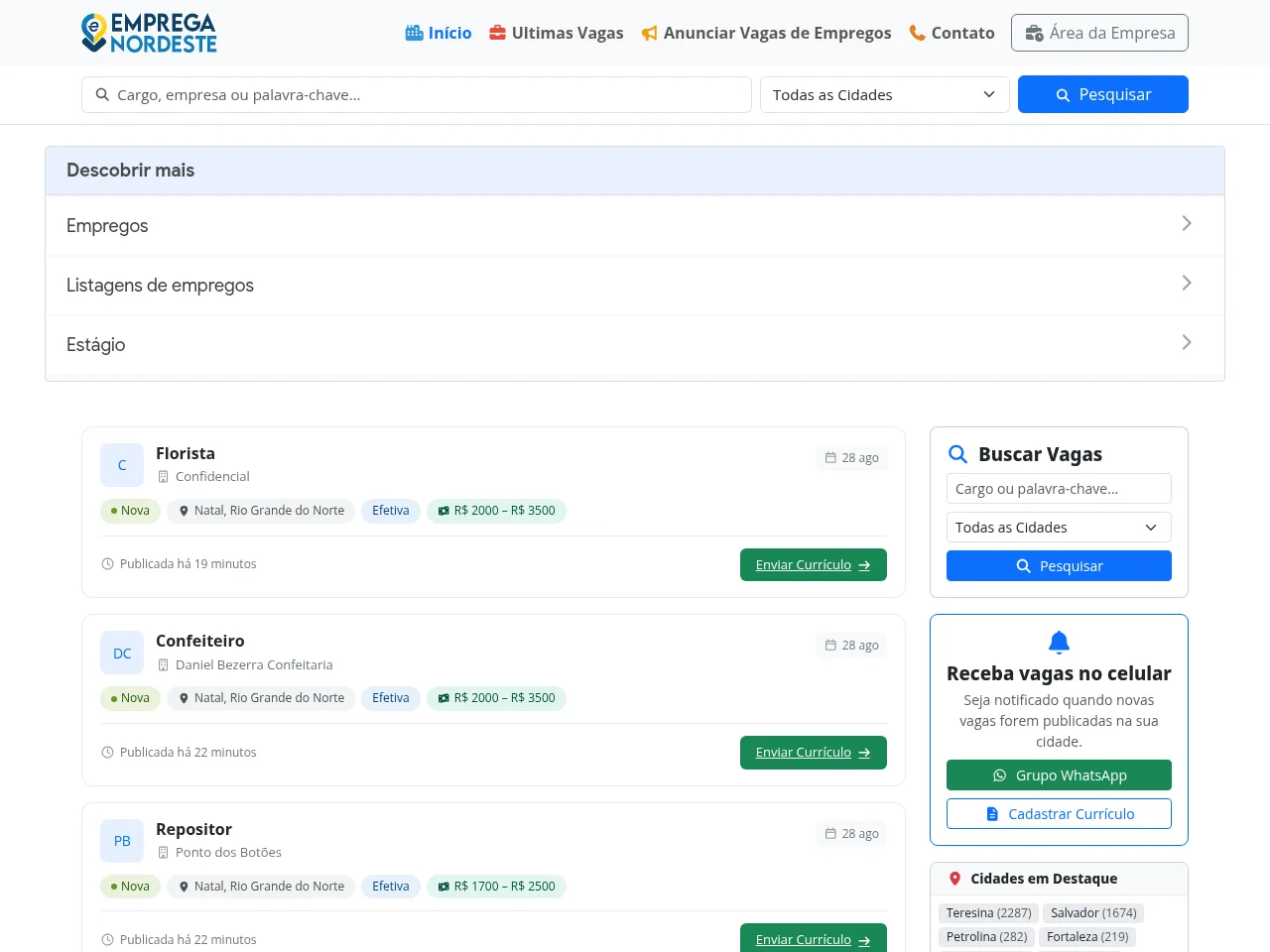This screenshot has width=1270, height=952.
Task: Click the calendar icon on Florista date badge
Action: [830, 457]
